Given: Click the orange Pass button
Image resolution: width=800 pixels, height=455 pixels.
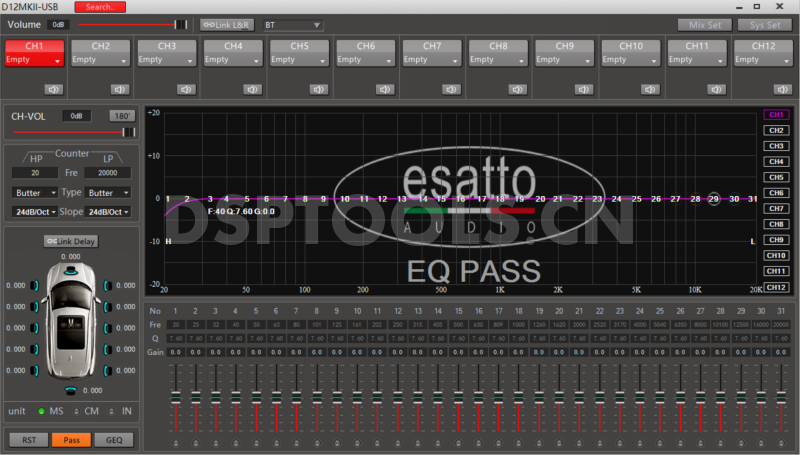Looking at the screenshot, I should point(71,440).
